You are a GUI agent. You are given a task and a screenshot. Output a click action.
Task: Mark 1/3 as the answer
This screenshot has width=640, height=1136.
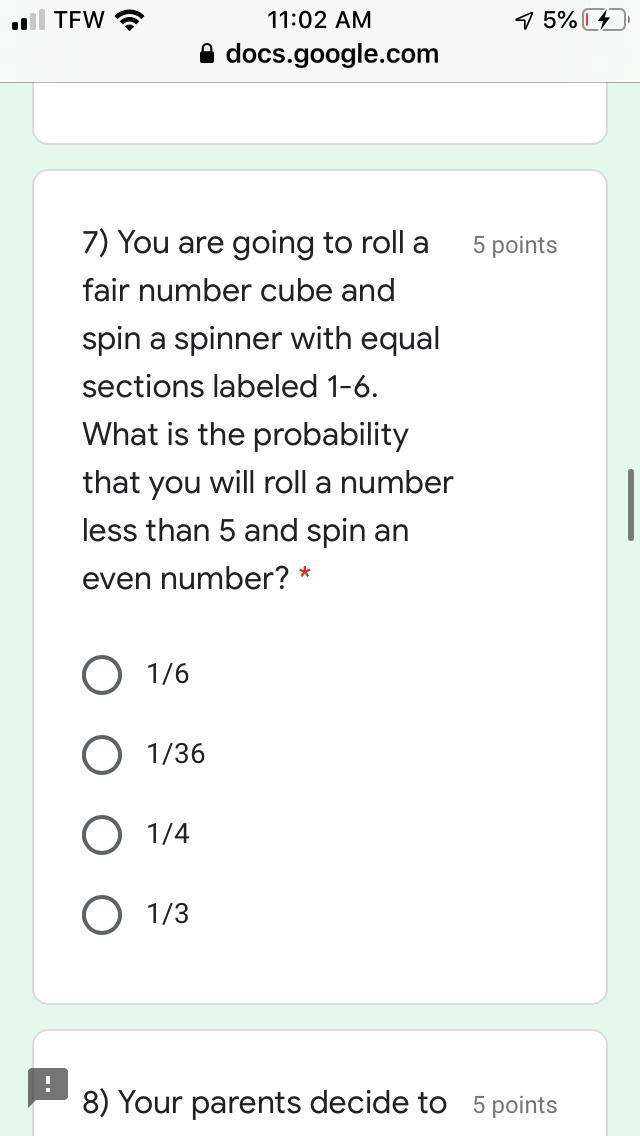point(102,914)
